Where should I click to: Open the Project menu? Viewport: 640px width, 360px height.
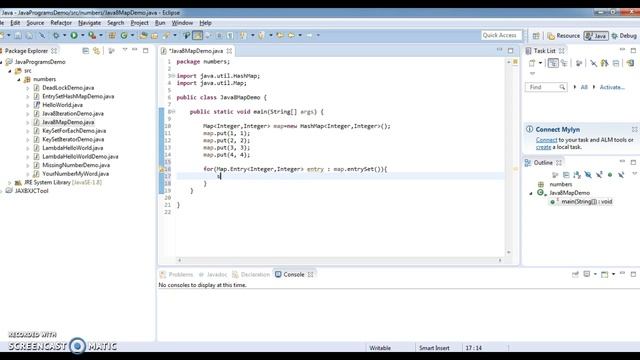point(139,23)
